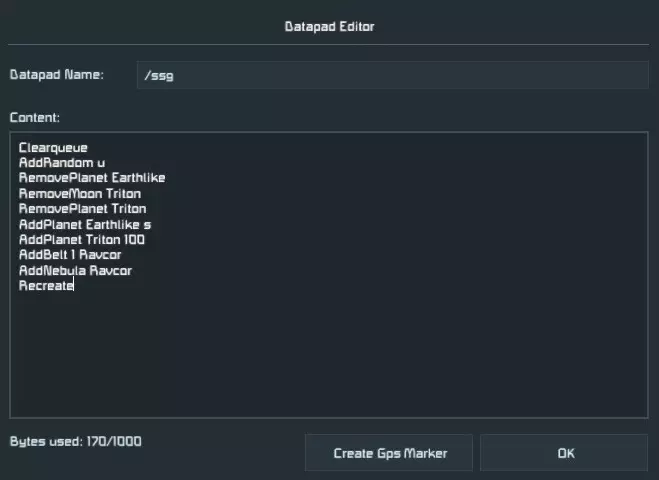
Task: Click the Datapad Editor title text
Action: tap(329, 27)
